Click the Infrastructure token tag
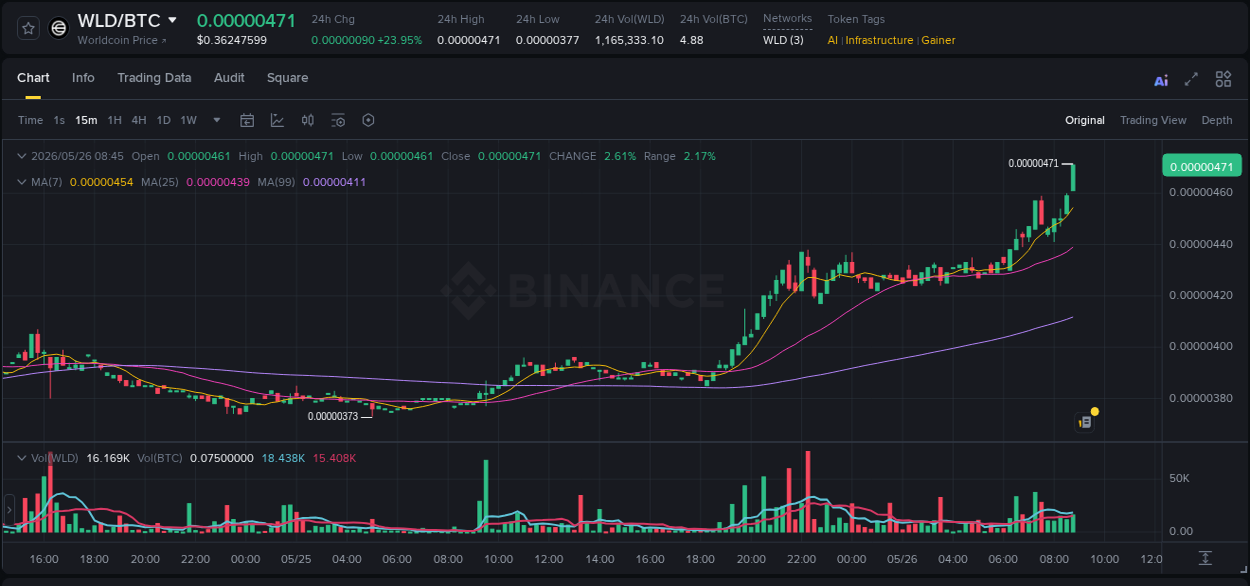 [x=879, y=40]
